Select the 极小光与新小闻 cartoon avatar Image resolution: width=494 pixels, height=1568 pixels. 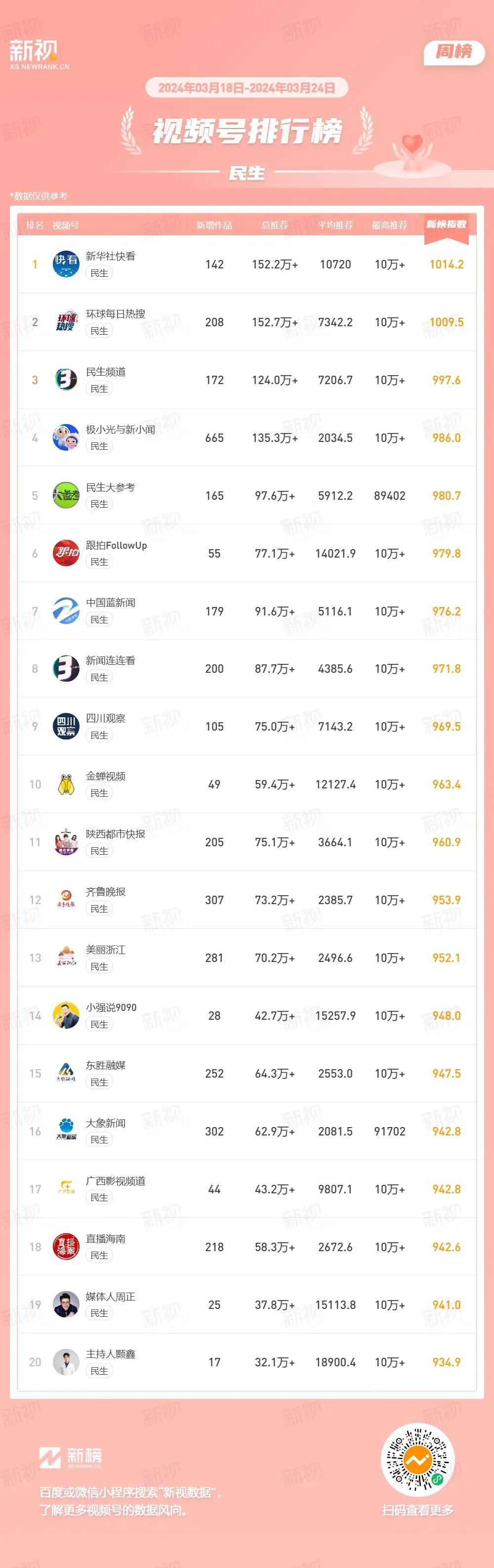[66, 437]
